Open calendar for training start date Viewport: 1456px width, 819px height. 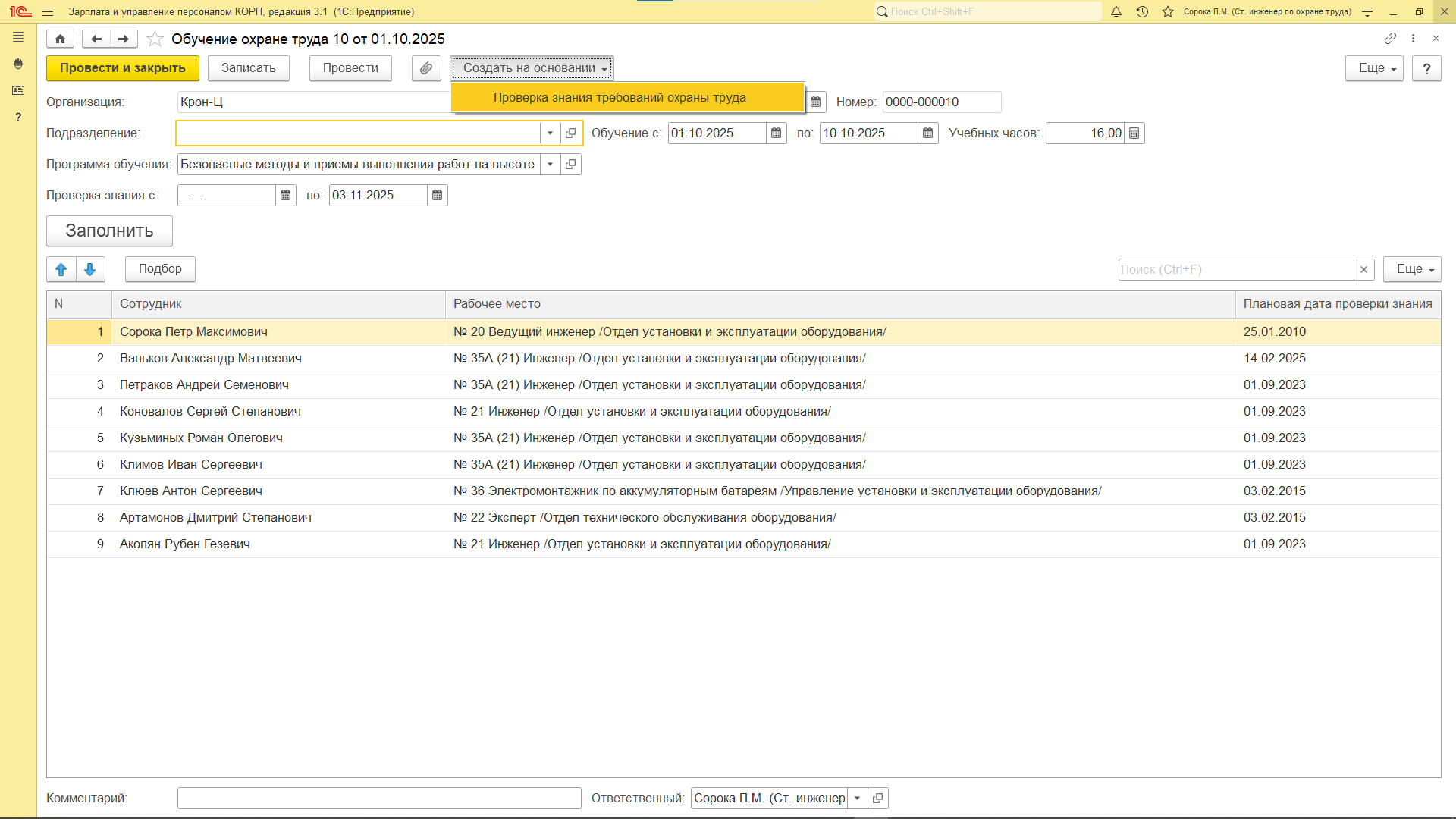tap(776, 133)
